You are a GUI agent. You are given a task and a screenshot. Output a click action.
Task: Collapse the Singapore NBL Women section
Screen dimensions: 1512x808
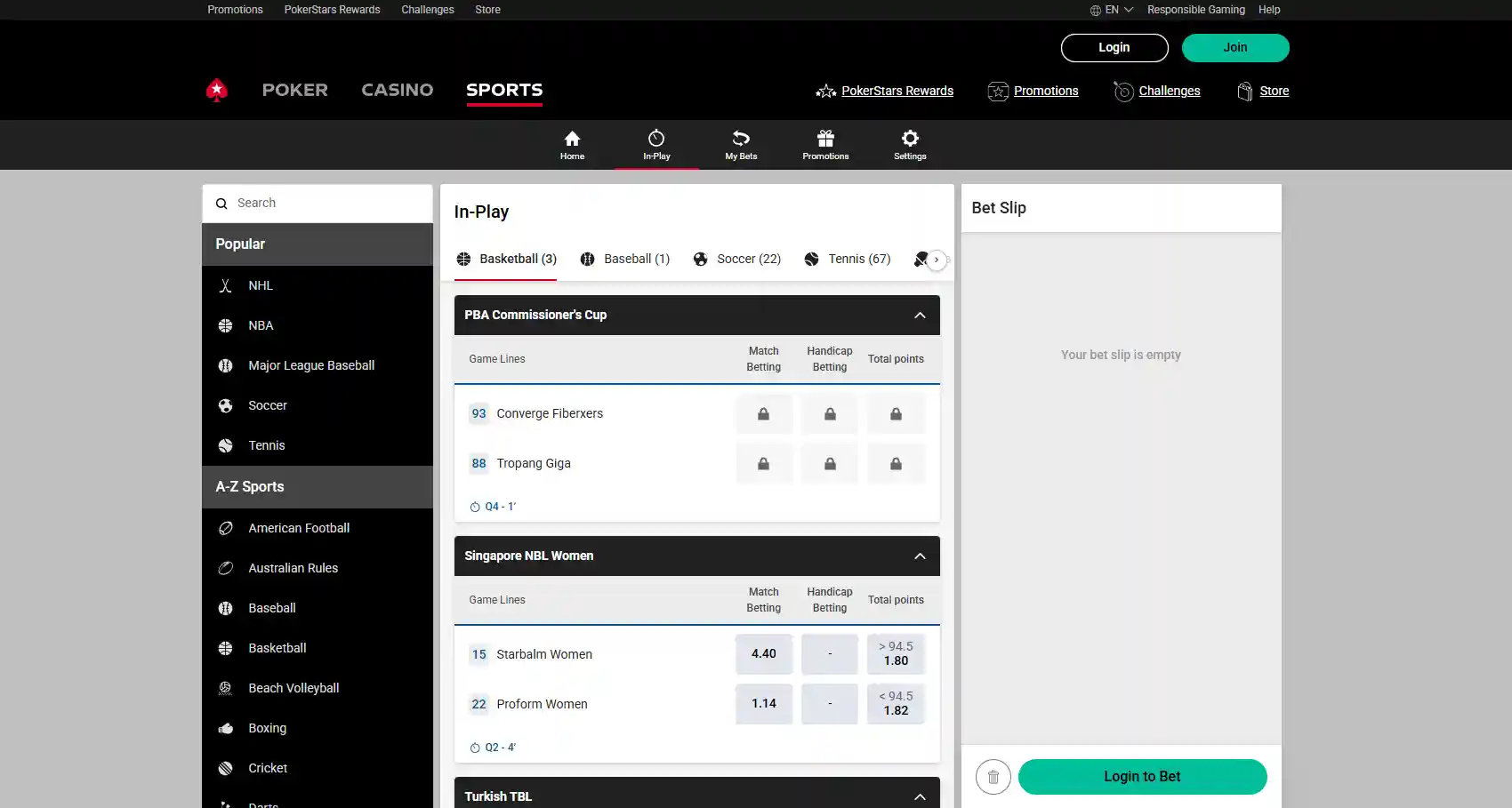920,556
